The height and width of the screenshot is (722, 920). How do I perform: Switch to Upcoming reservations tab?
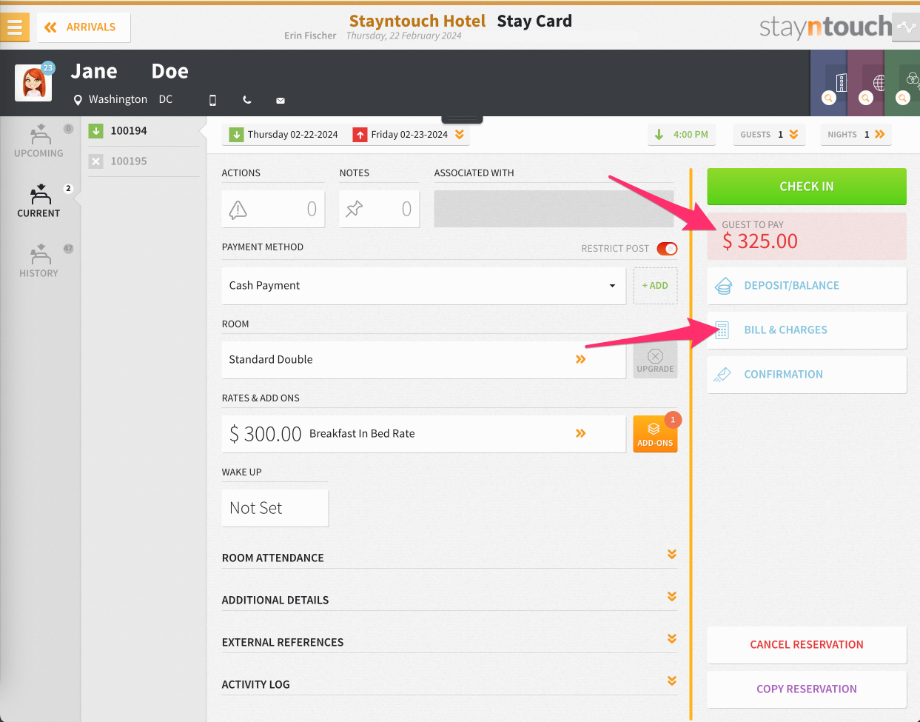(x=39, y=141)
